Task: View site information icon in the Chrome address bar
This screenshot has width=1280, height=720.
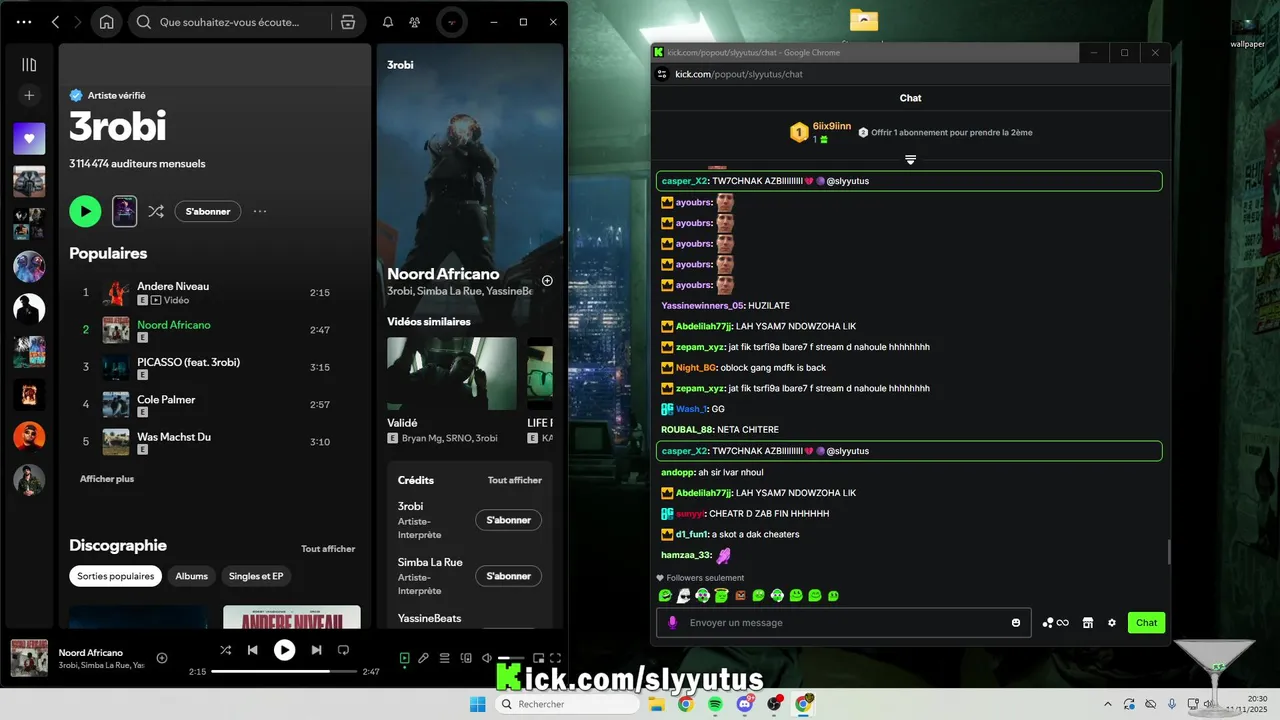Action: pos(662,74)
